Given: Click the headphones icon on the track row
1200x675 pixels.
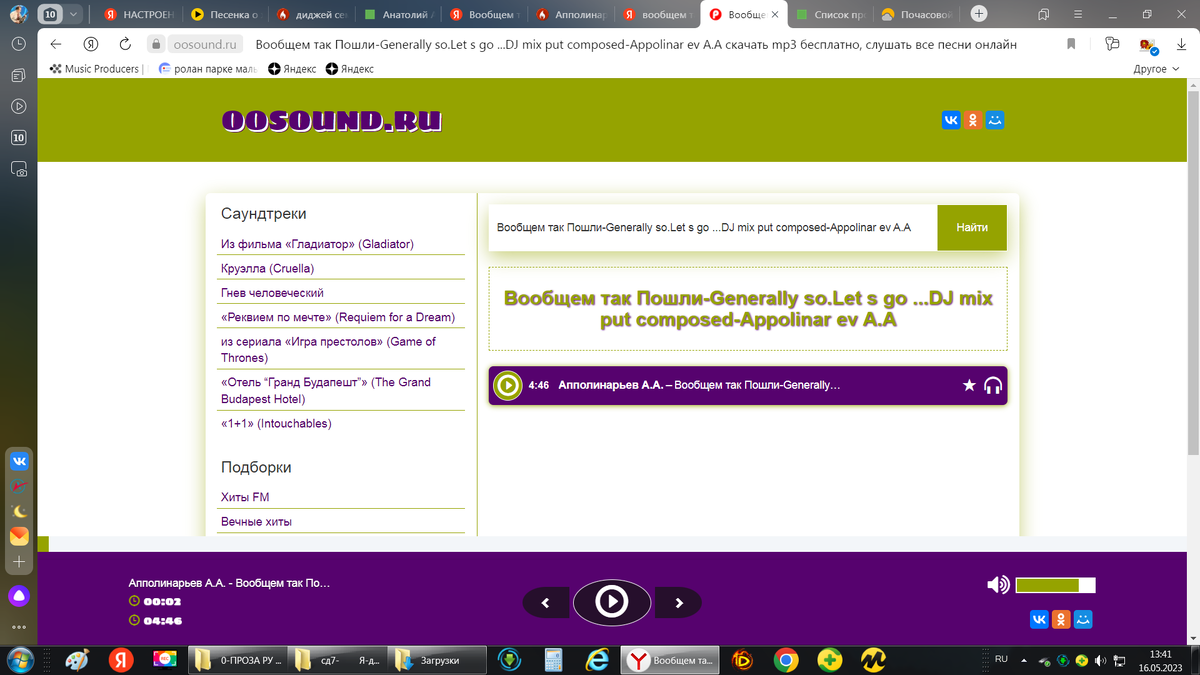Looking at the screenshot, I should coord(993,385).
